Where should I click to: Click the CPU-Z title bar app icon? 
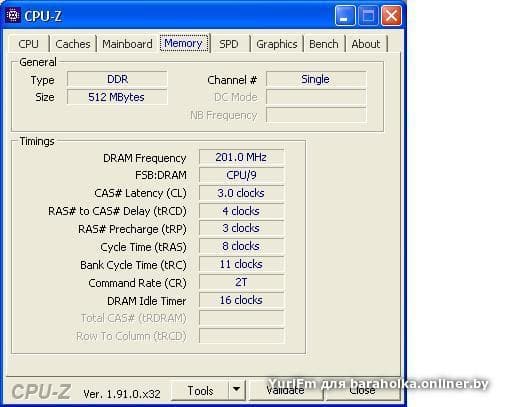(x=13, y=15)
